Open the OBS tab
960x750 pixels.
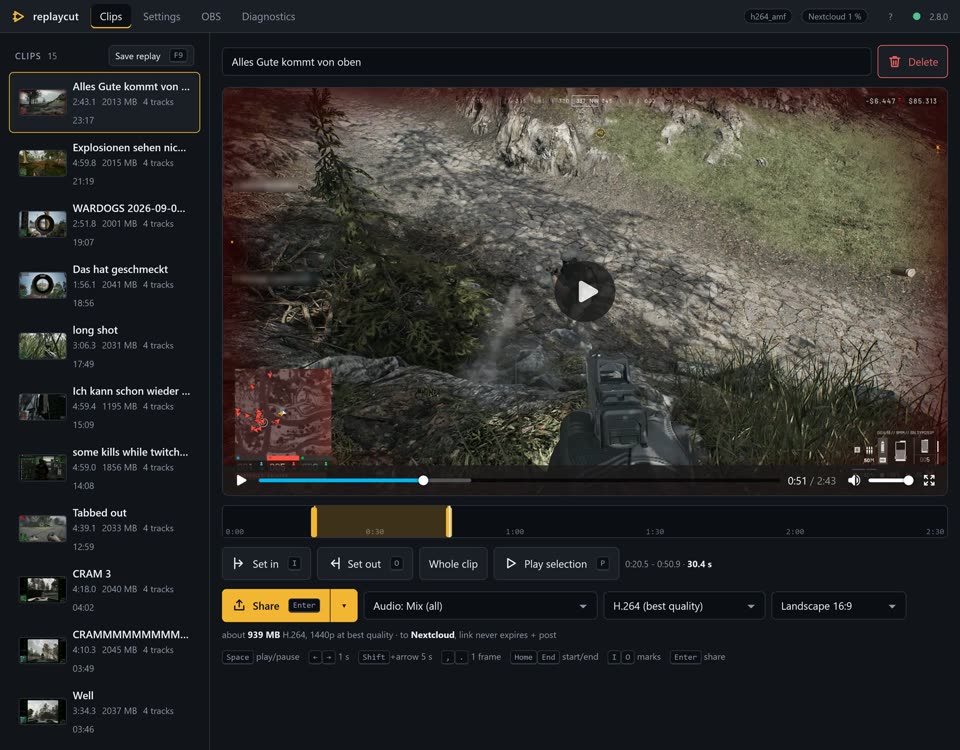pyautogui.click(x=211, y=17)
